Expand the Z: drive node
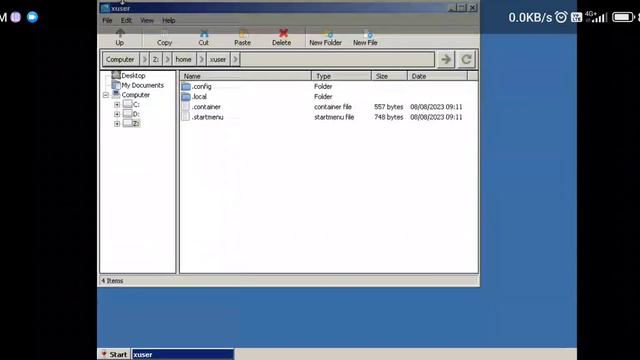This screenshot has width=640, height=360. pyautogui.click(x=117, y=124)
